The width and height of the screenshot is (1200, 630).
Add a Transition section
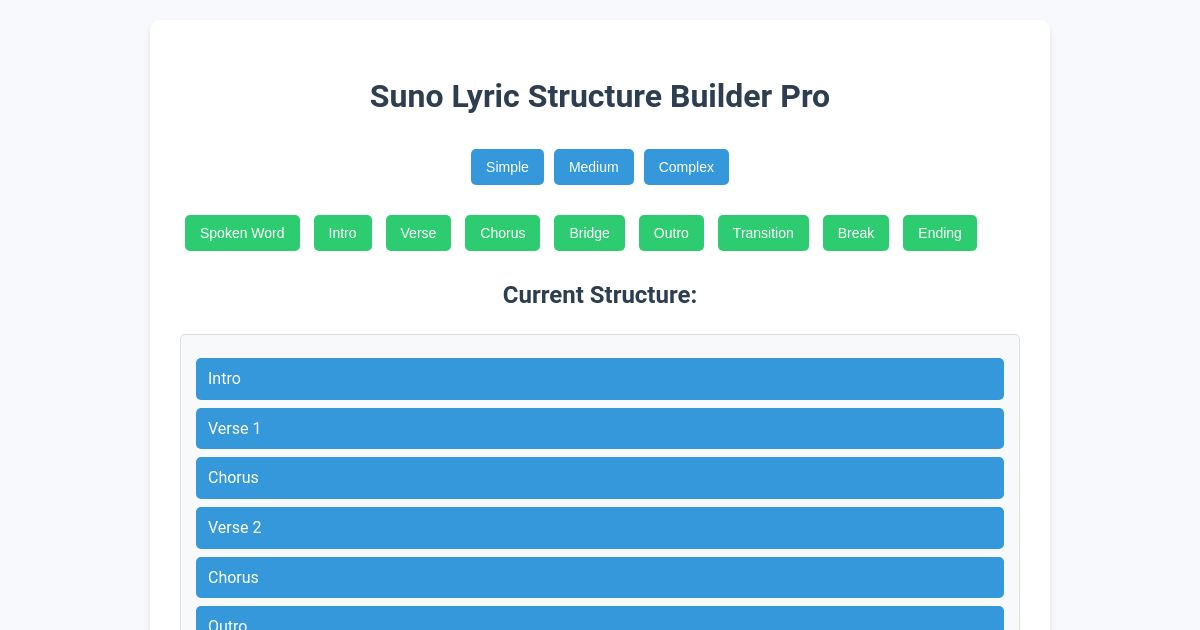(x=763, y=233)
